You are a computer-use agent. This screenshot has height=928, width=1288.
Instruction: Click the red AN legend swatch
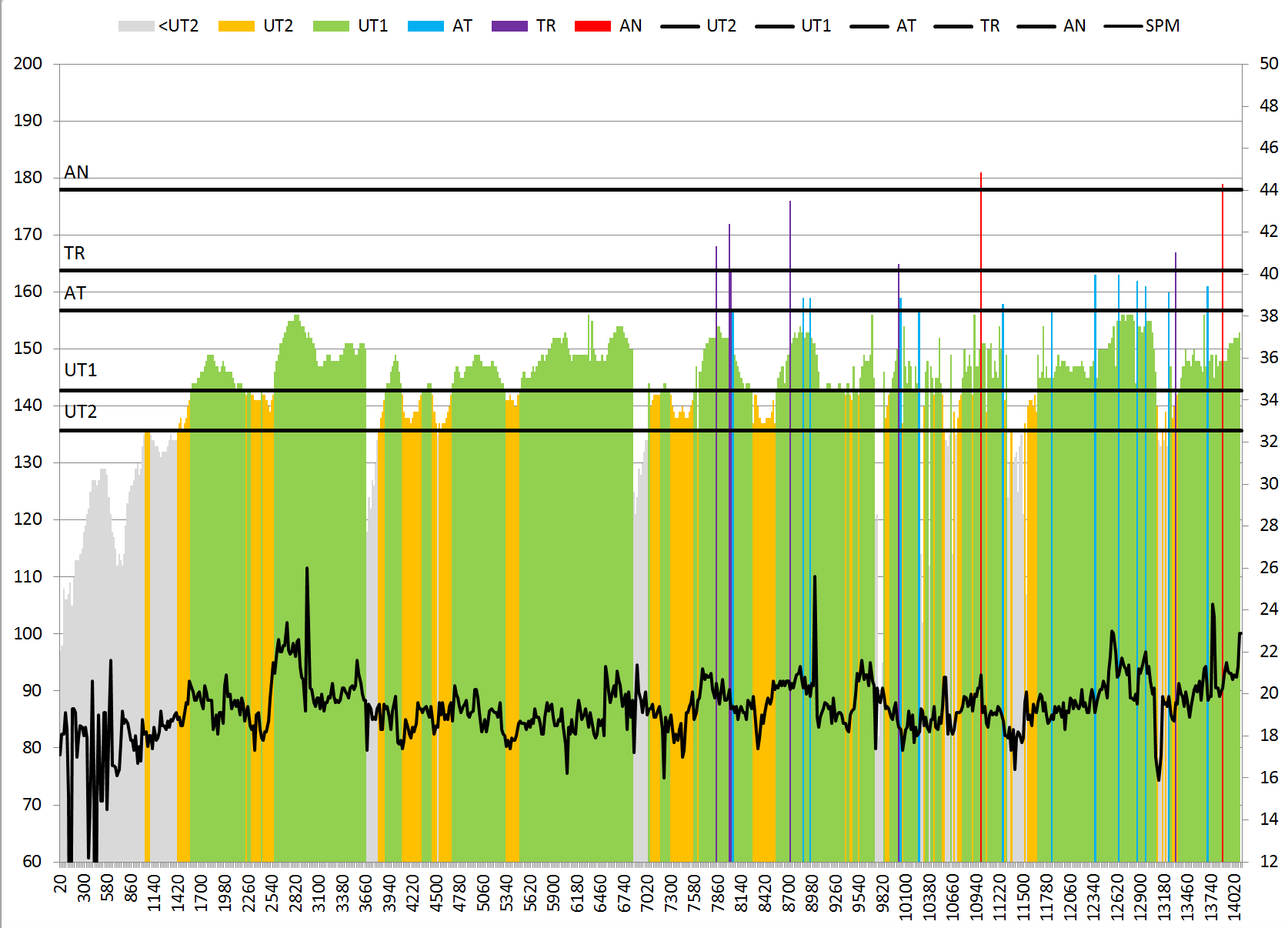tap(592, 26)
